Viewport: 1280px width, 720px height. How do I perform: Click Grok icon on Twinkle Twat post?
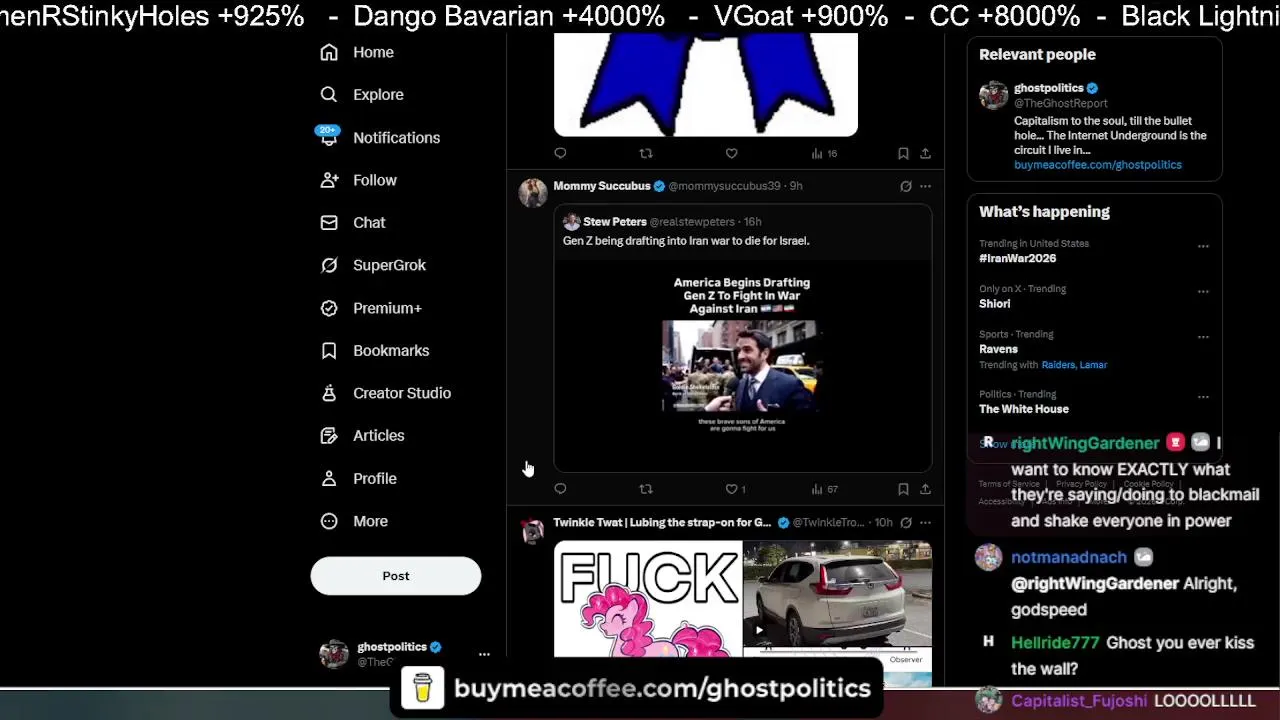(x=906, y=522)
